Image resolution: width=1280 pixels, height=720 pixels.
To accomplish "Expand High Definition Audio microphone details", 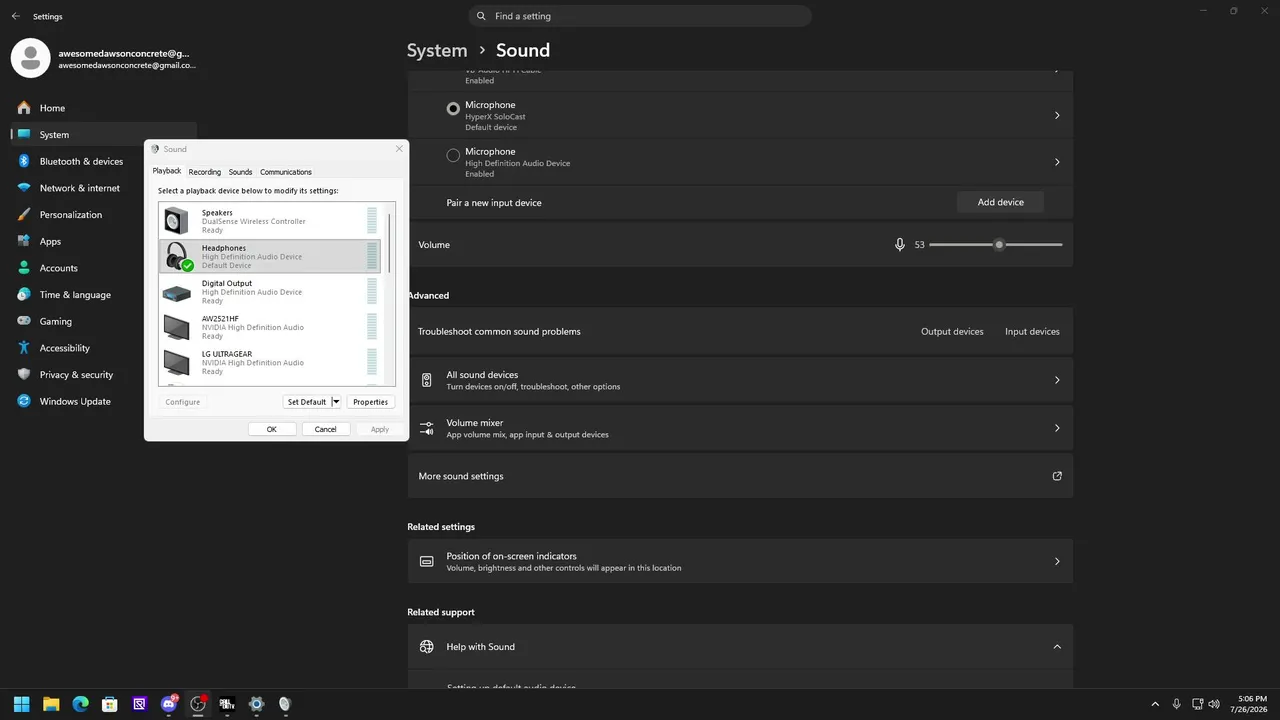I will 1057,162.
